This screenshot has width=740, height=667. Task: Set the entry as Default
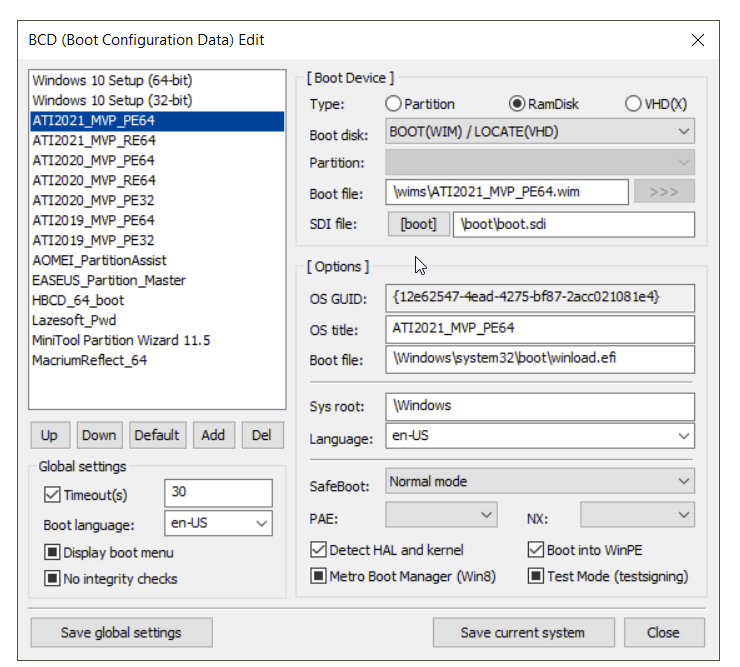(158, 435)
